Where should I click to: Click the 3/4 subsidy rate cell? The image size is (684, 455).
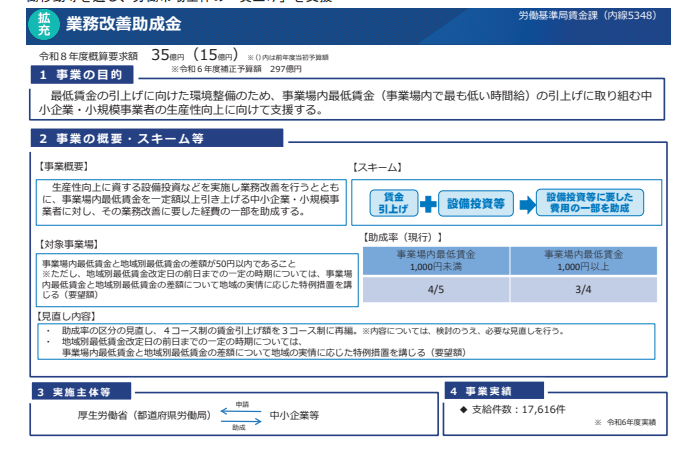point(585,290)
